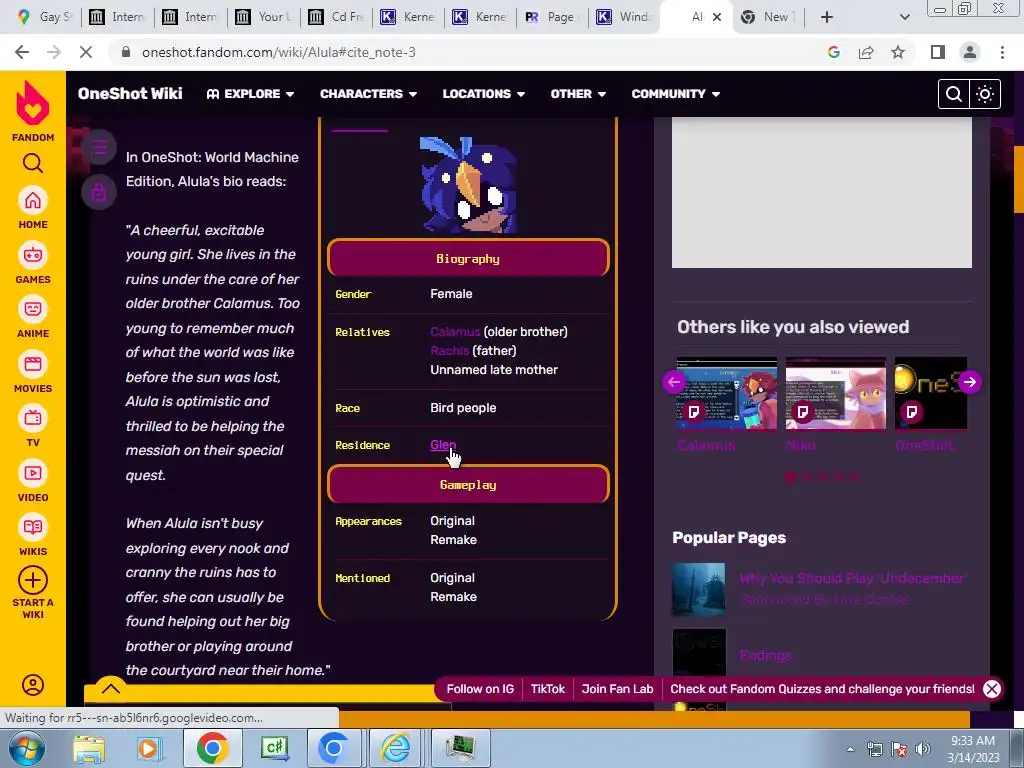Image resolution: width=1024 pixels, height=768 pixels.
Task: Open the Games section icon
Action: [x=33, y=255]
